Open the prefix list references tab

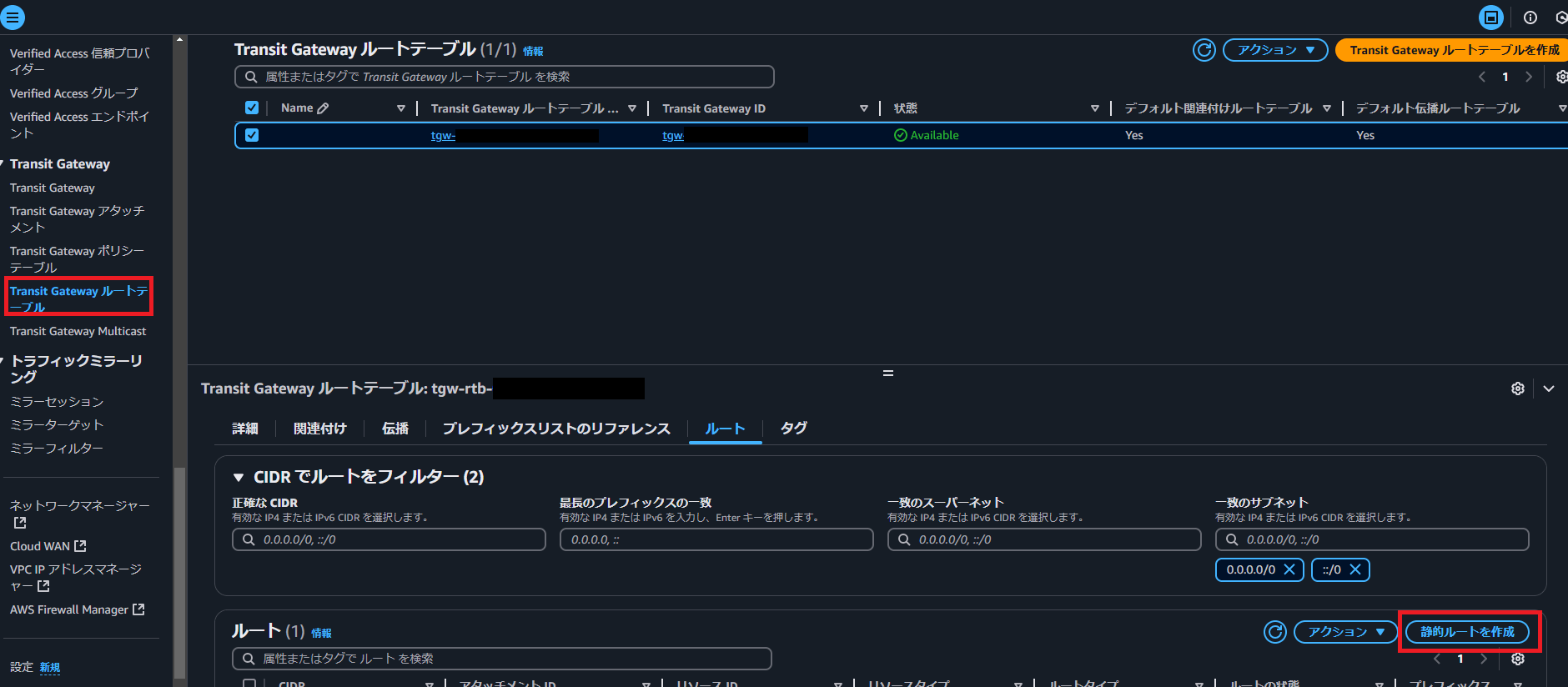pyautogui.click(x=556, y=429)
